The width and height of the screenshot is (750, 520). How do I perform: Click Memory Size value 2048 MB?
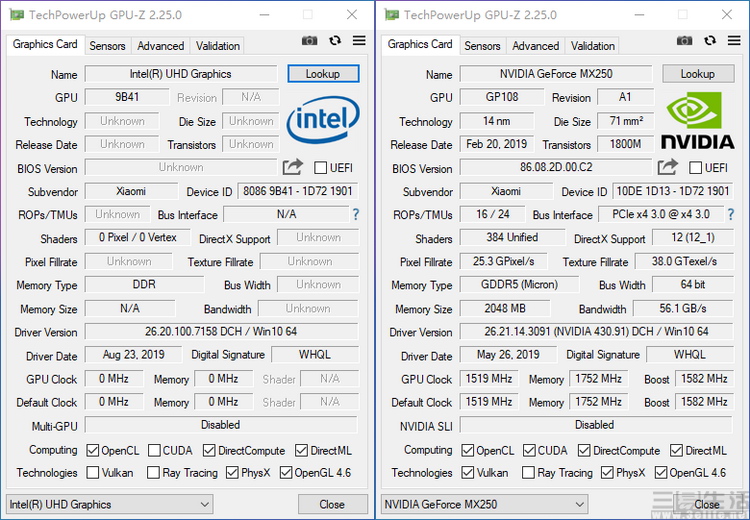505,308
